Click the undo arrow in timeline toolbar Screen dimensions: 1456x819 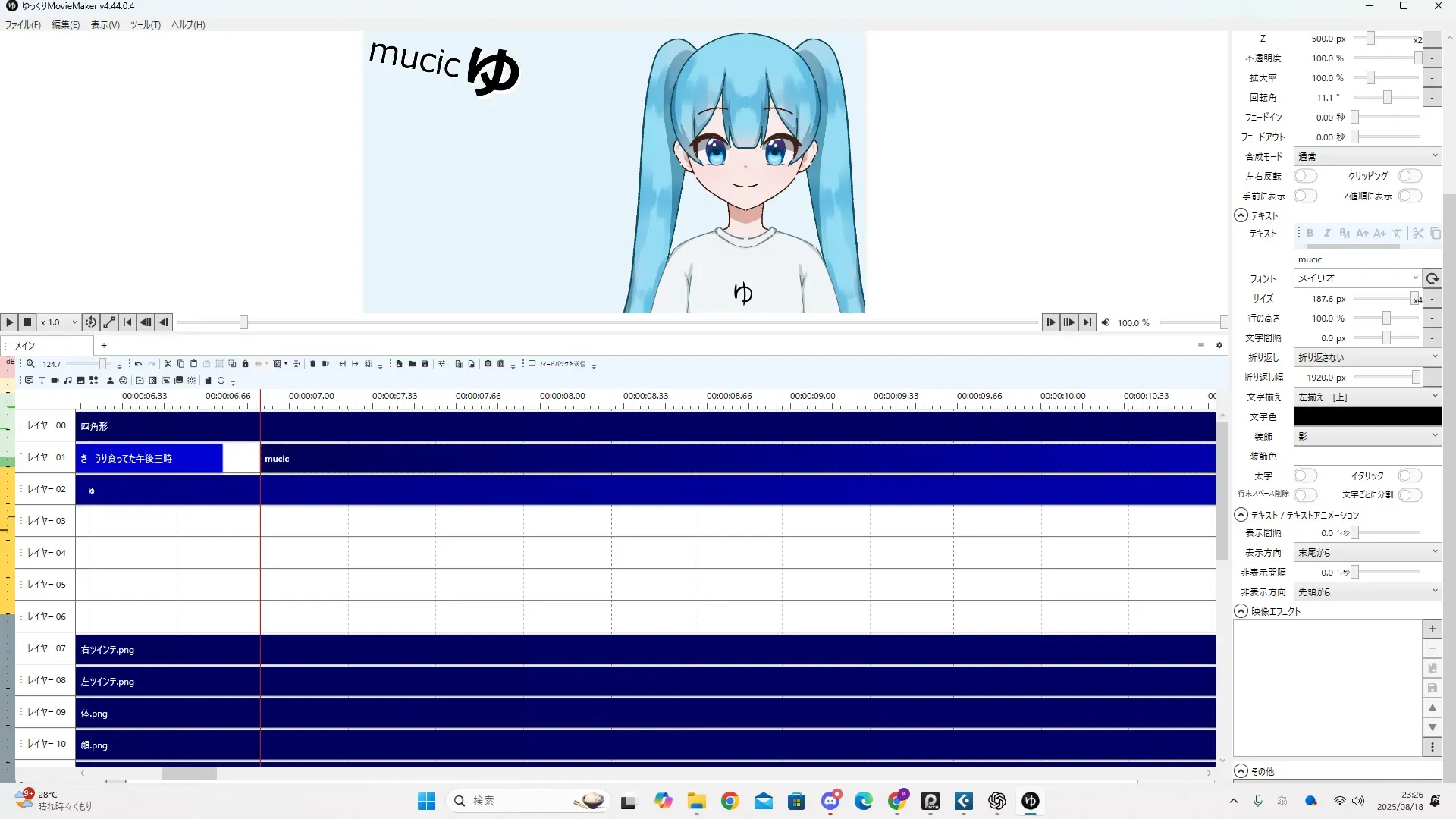138,364
